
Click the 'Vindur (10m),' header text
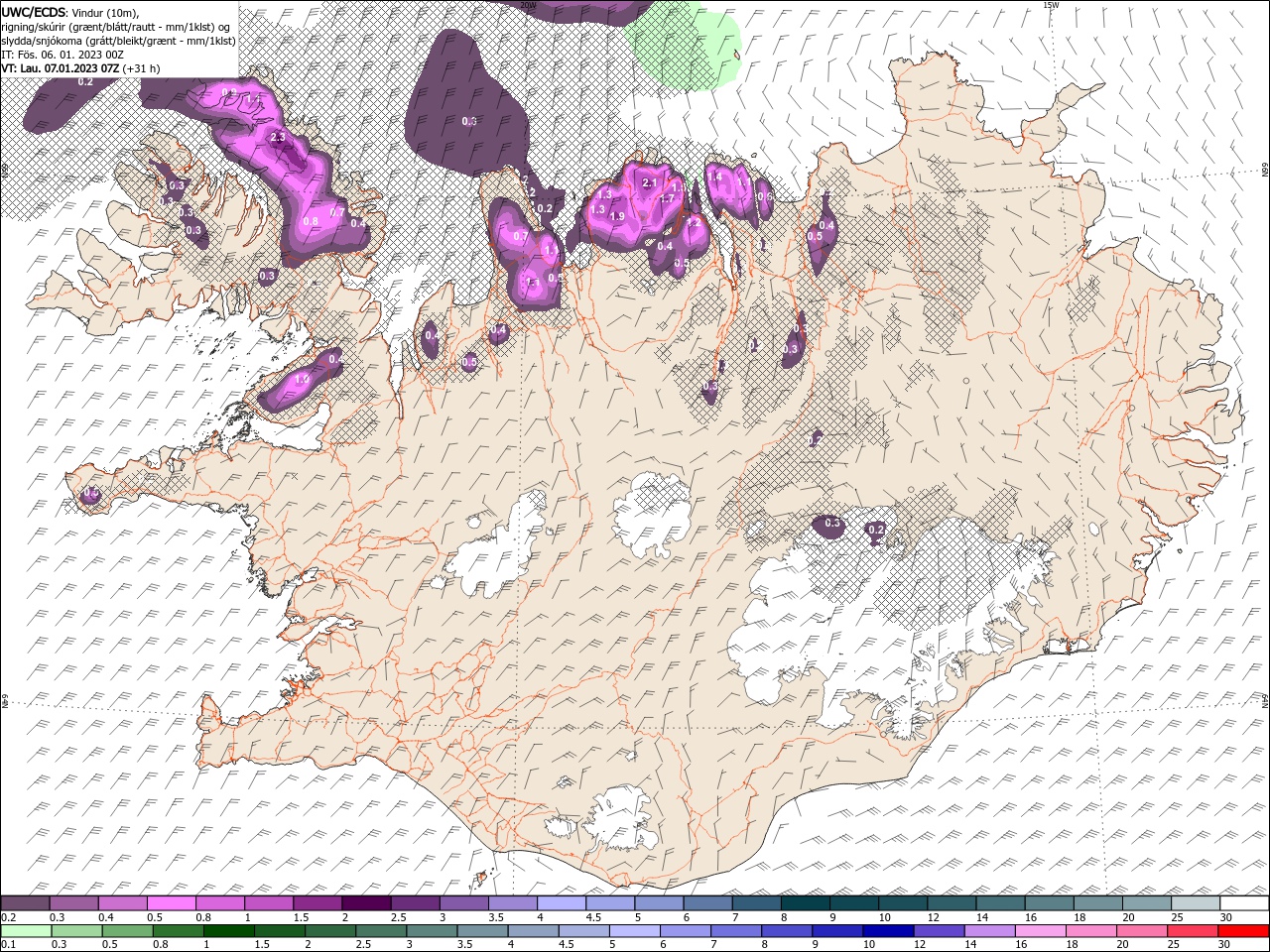point(106,12)
